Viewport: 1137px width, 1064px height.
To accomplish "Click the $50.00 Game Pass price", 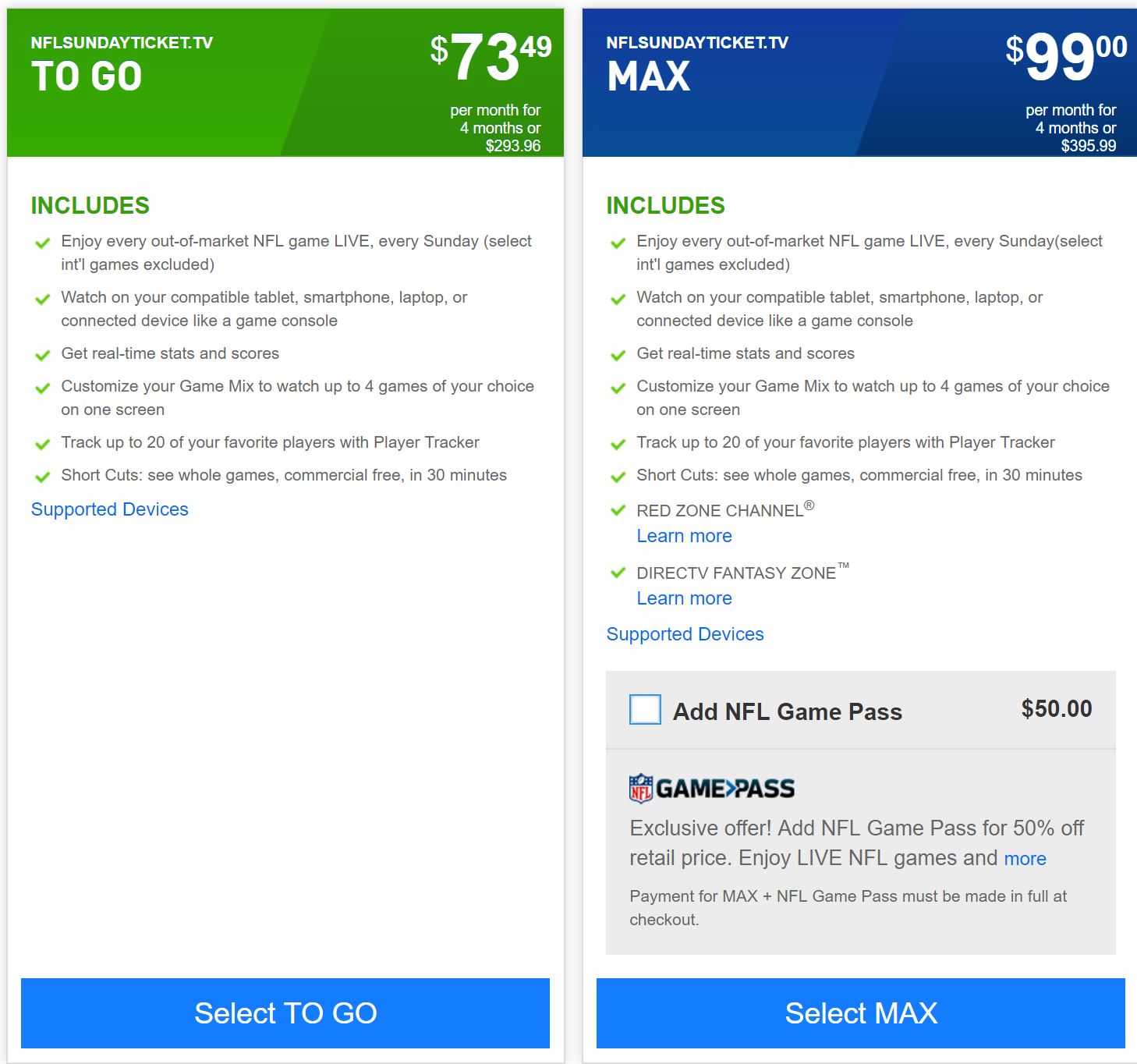I will click(x=1057, y=708).
